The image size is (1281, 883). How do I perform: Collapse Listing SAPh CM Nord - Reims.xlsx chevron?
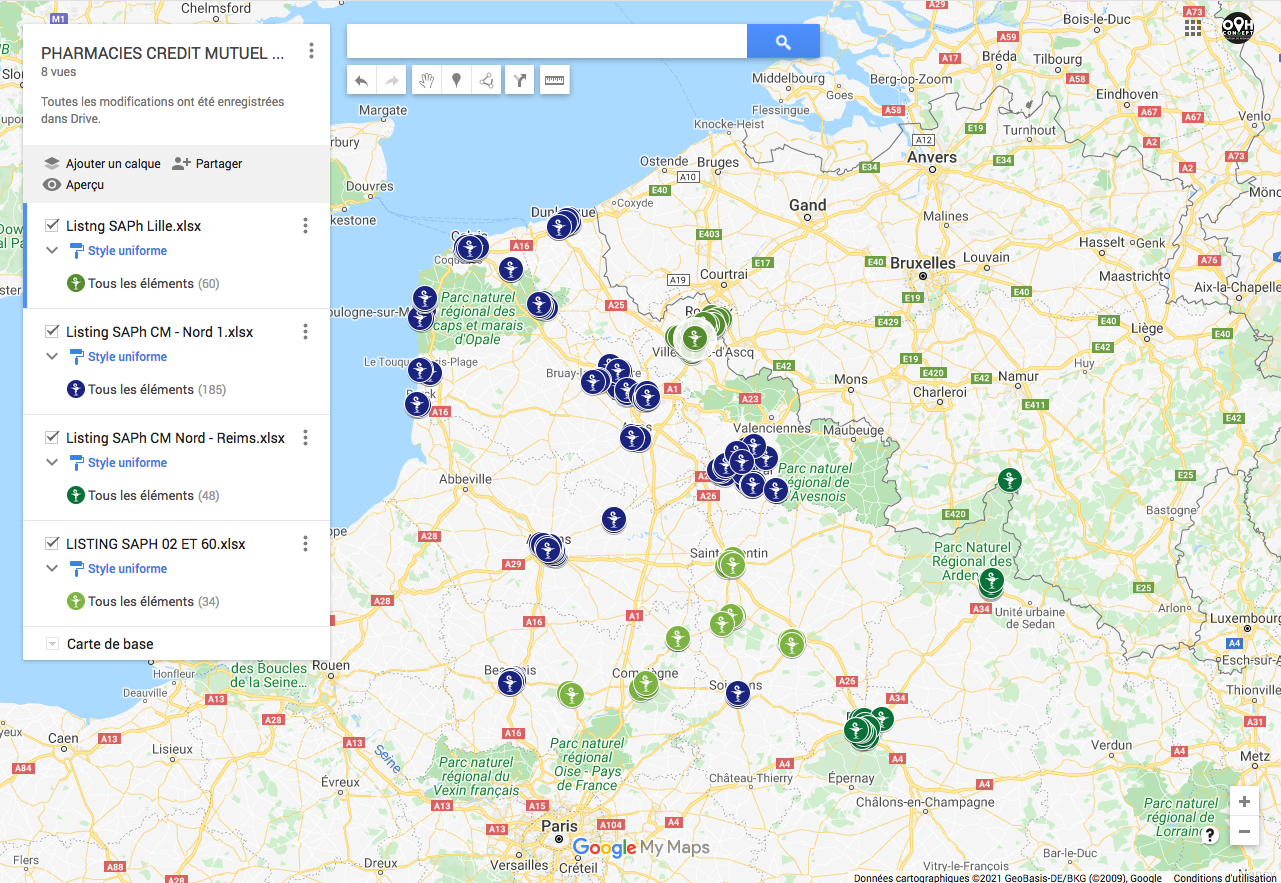tap(52, 463)
